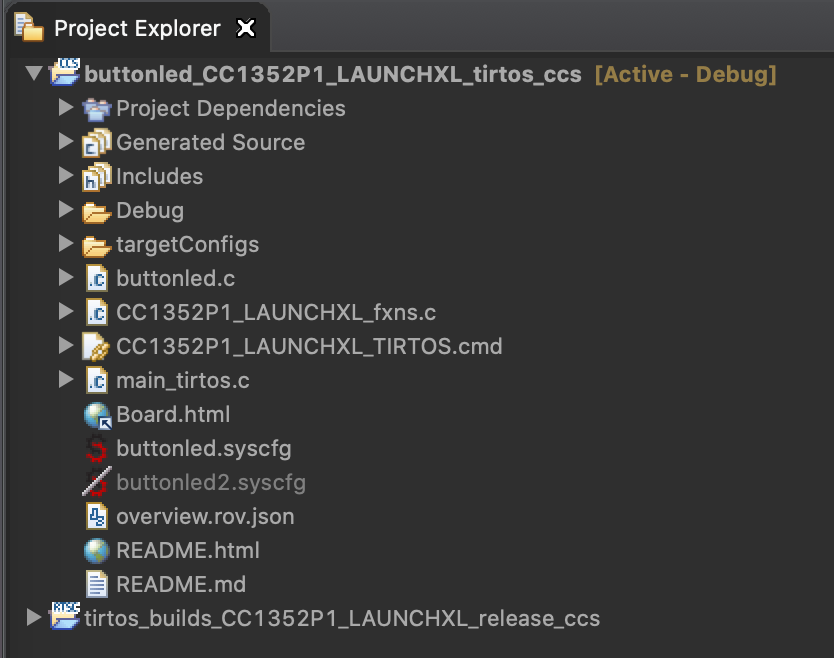Click the linker command file icon
834x658 pixels.
coord(96,346)
